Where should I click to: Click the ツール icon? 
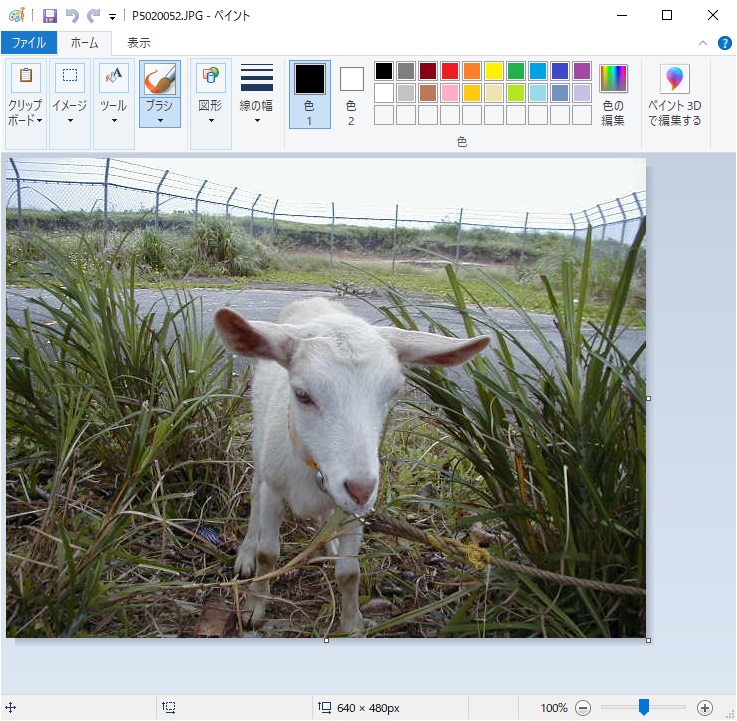click(114, 76)
